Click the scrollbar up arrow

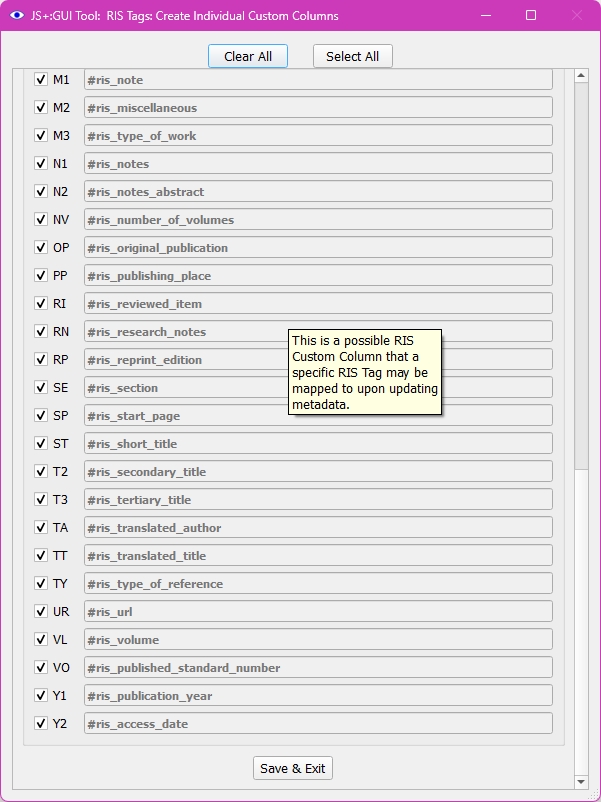pos(581,76)
